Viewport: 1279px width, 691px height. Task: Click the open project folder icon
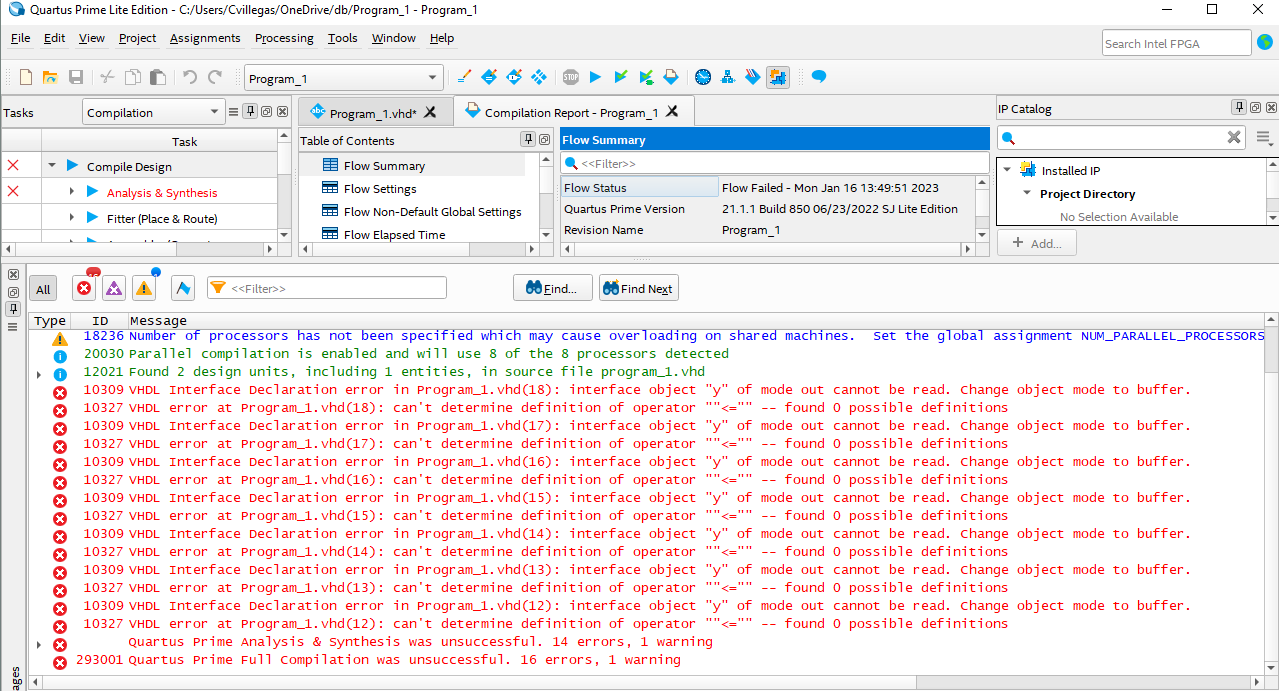click(x=49, y=77)
